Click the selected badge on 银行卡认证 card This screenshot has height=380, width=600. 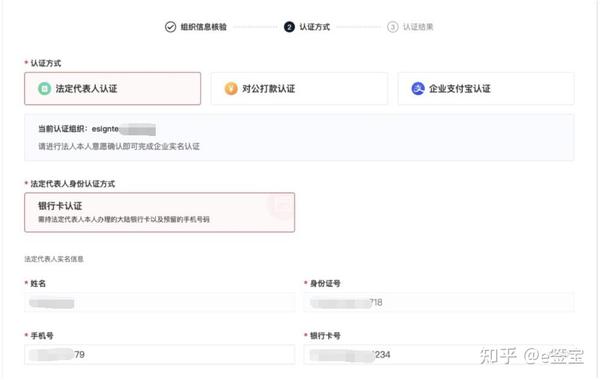(x=281, y=205)
